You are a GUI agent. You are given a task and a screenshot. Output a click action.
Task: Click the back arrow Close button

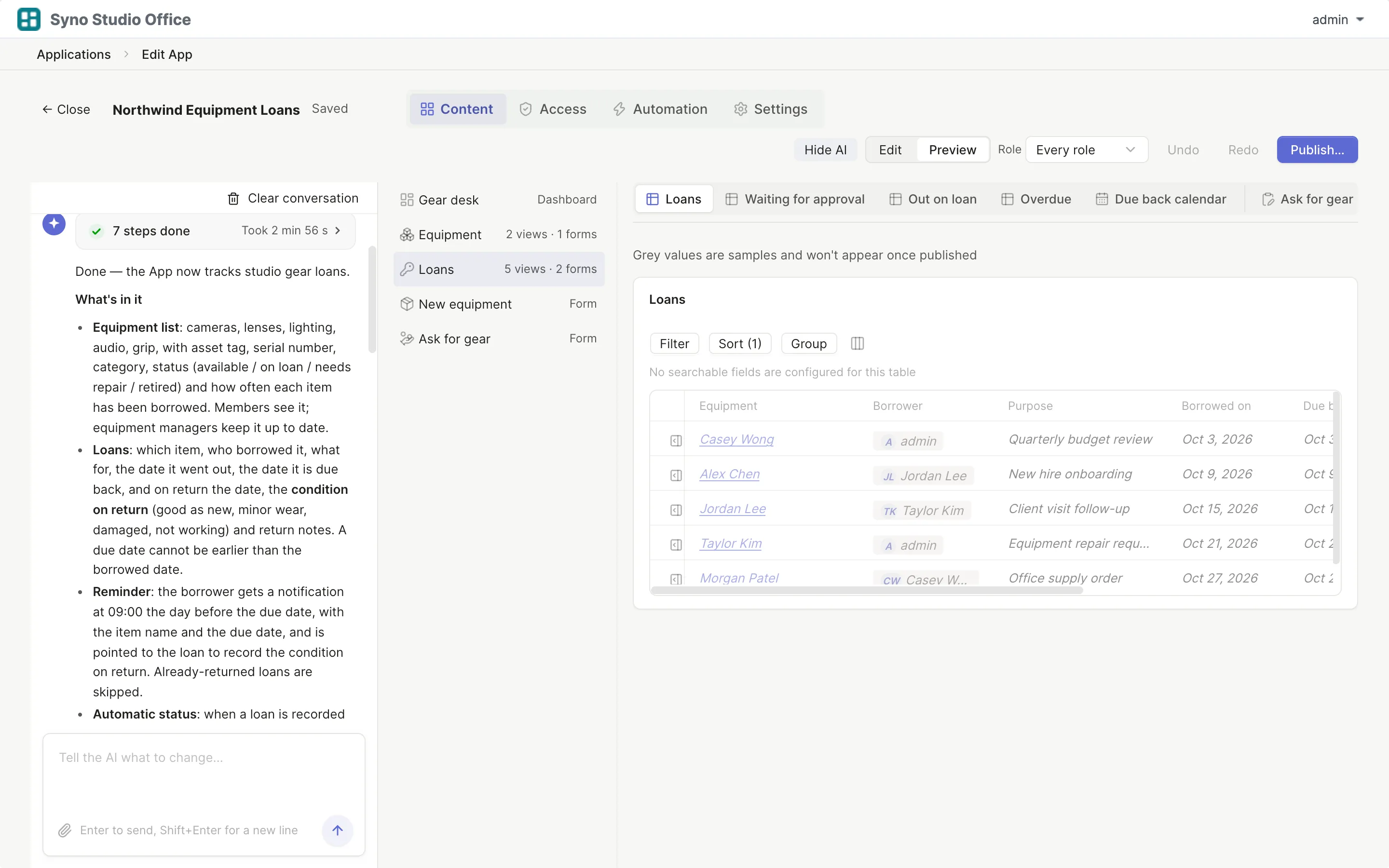coord(66,109)
